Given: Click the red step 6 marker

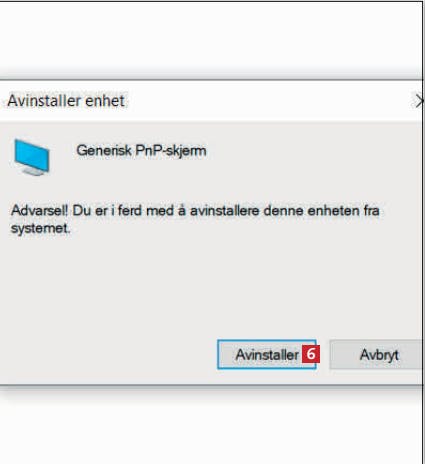Looking at the screenshot, I should (311, 354).
